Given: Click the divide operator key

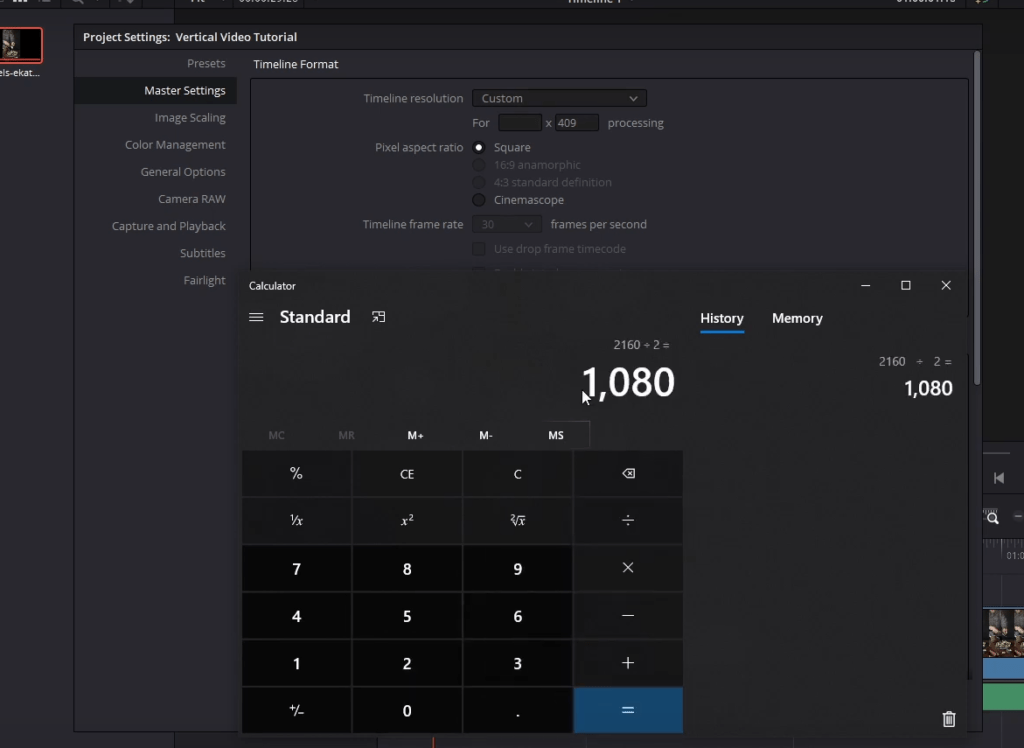Looking at the screenshot, I should pyautogui.click(x=628, y=521).
